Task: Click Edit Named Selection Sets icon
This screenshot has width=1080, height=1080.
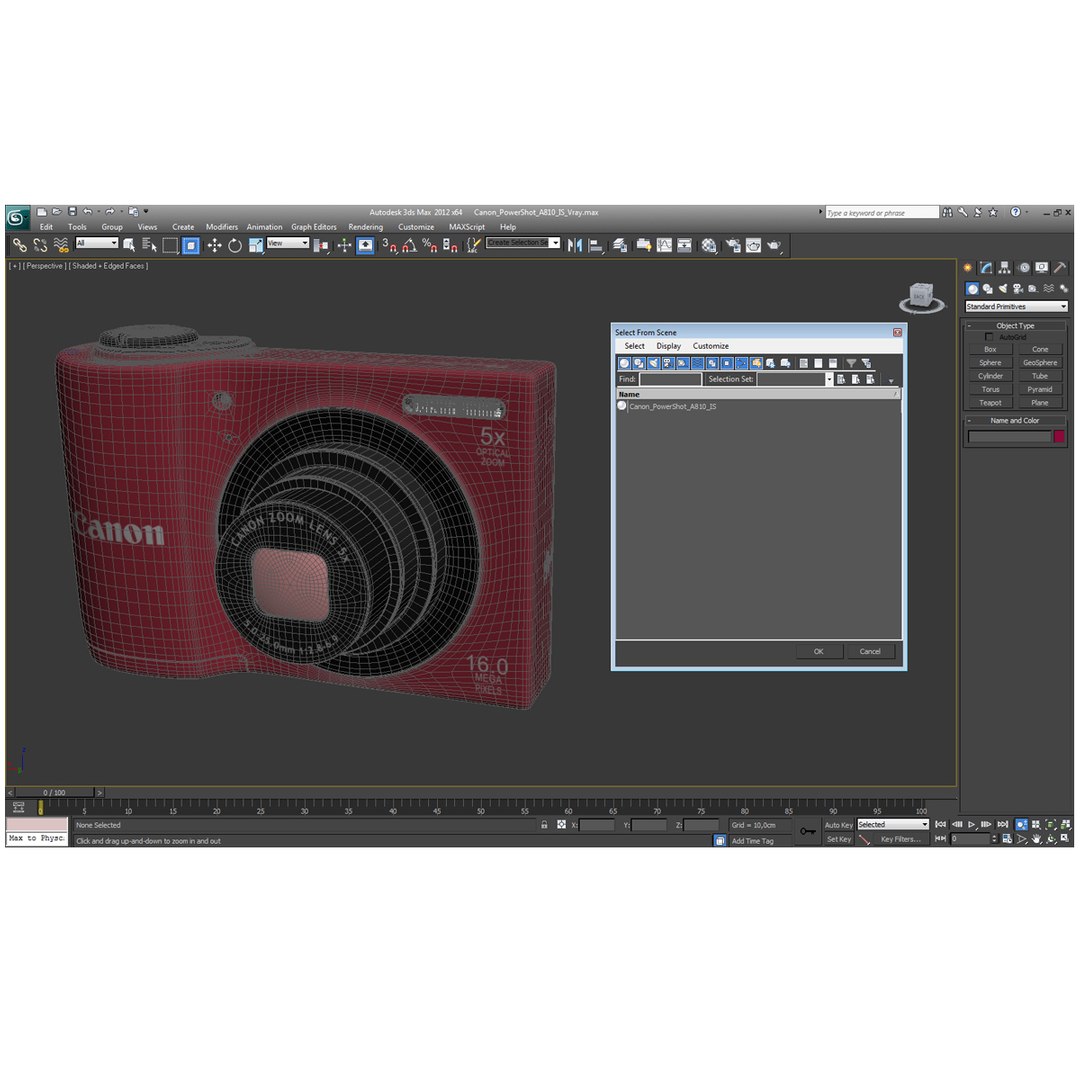Action: pyautogui.click(x=473, y=245)
